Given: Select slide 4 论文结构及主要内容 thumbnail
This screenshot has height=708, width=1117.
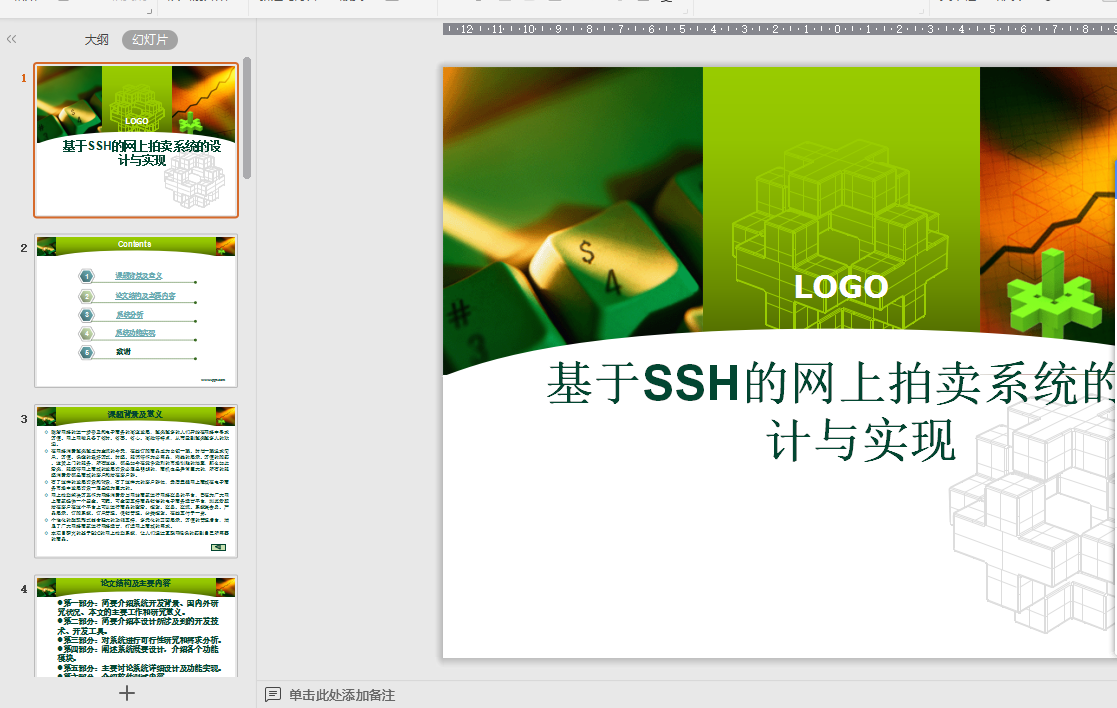Looking at the screenshot, I should 136,626.
